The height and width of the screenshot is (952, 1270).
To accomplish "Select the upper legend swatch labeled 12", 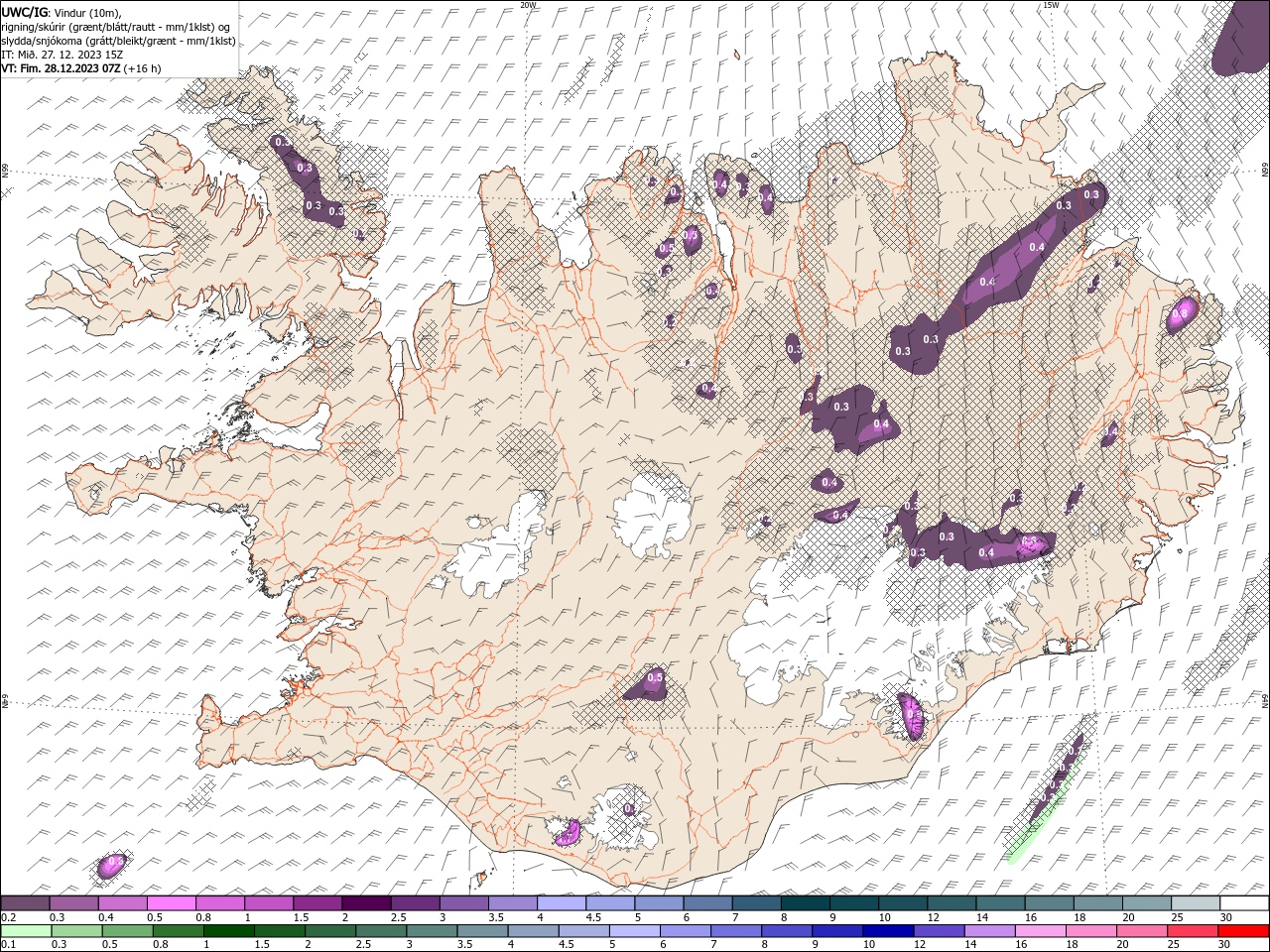I will pyautogui.click(x=951, y=903).
